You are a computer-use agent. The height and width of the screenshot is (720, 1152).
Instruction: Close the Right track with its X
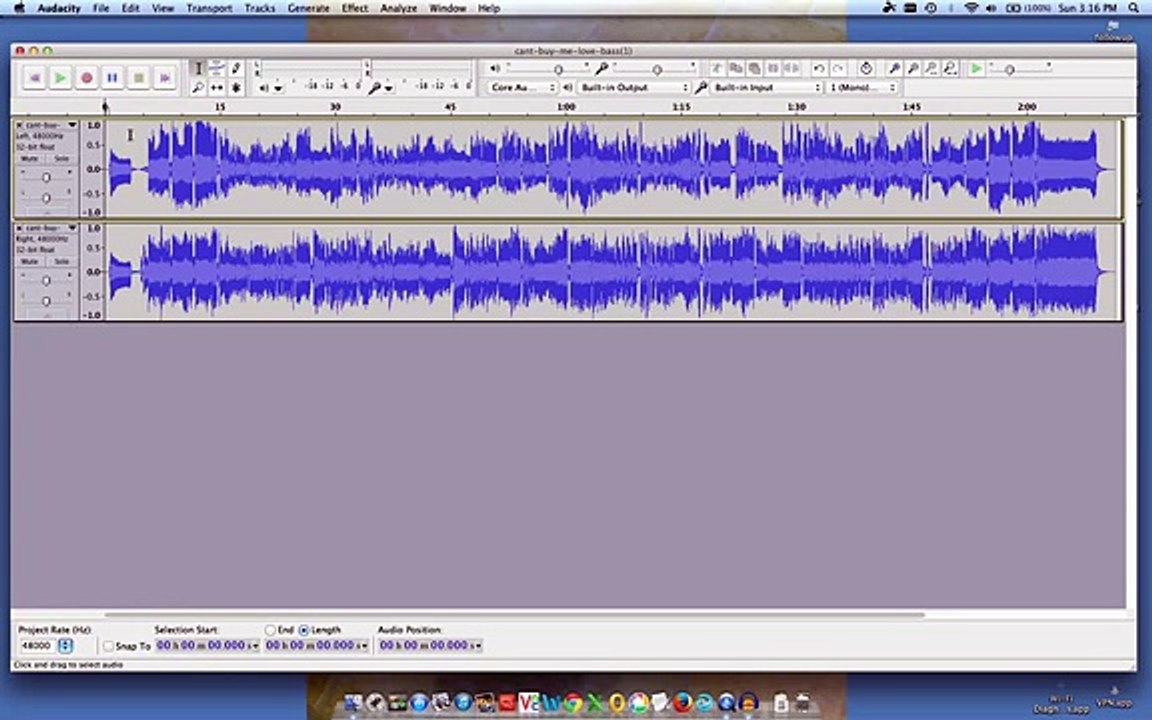(x=19, y=228)
